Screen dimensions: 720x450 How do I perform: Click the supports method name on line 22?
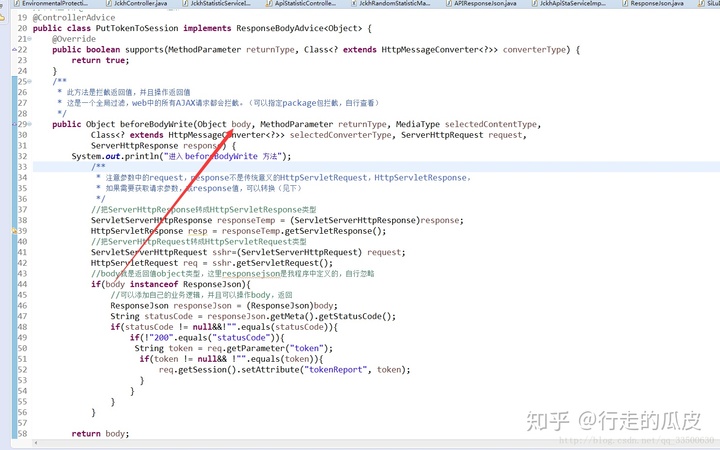(x=144, y=50)
